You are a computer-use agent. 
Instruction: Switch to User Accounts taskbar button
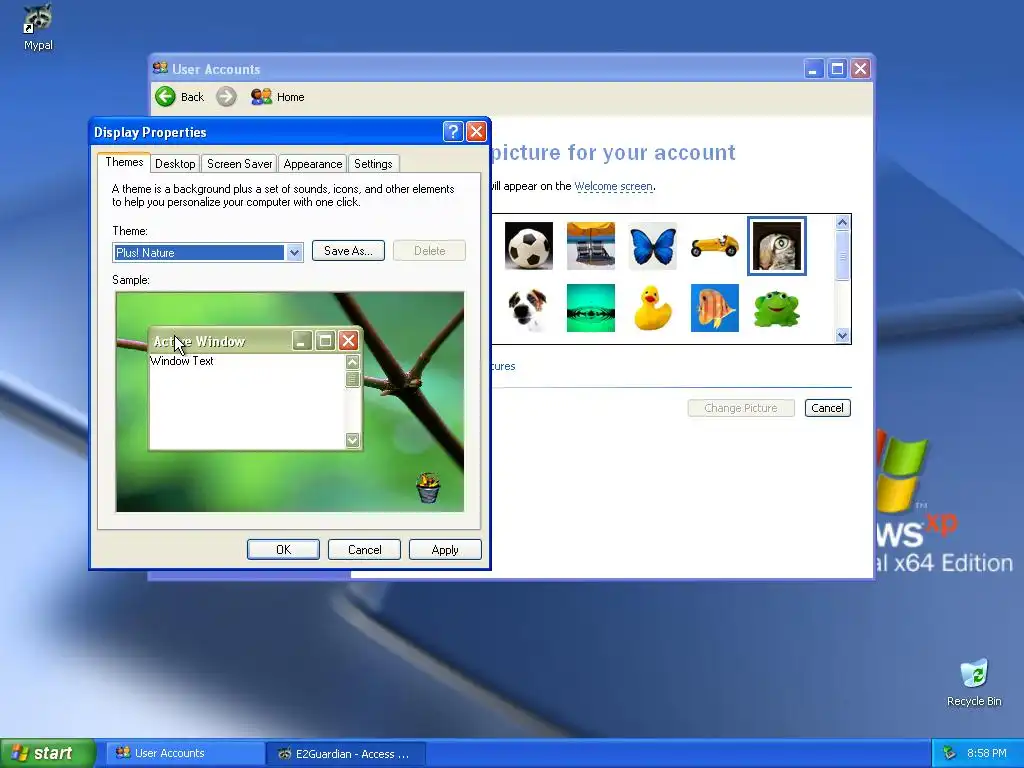point(185,753)
